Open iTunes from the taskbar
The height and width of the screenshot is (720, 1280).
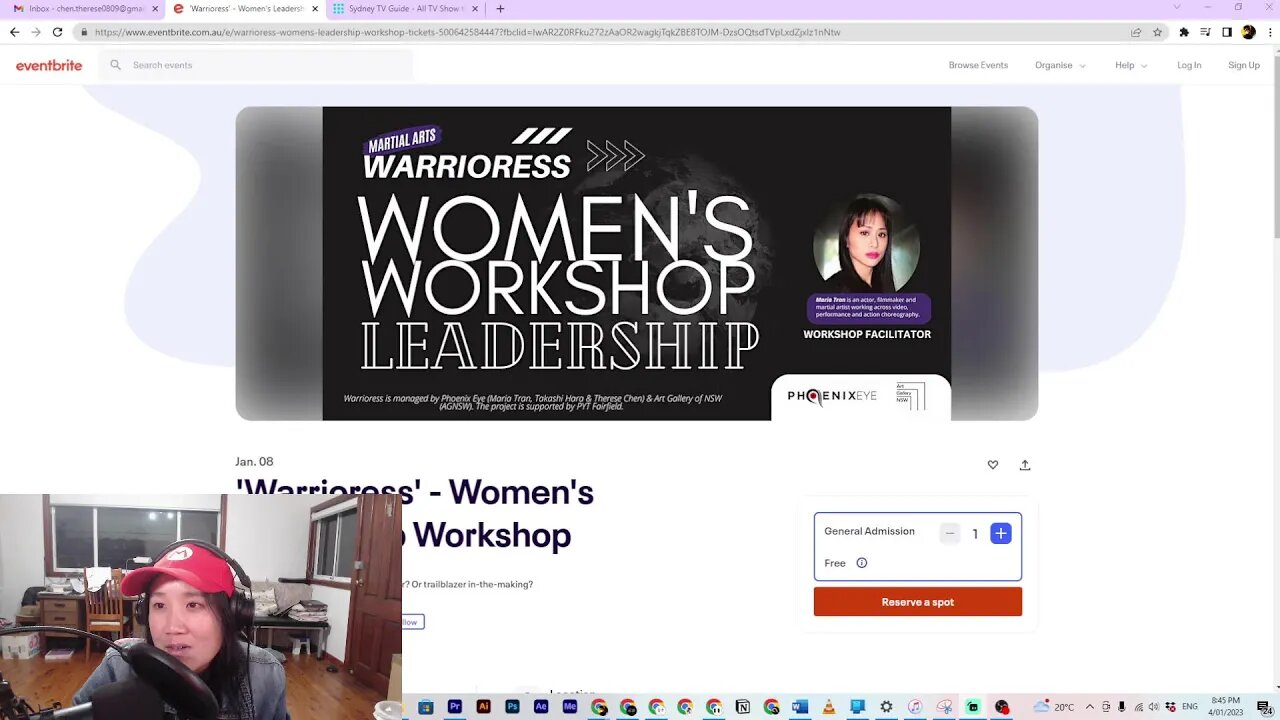pos(915,707)
